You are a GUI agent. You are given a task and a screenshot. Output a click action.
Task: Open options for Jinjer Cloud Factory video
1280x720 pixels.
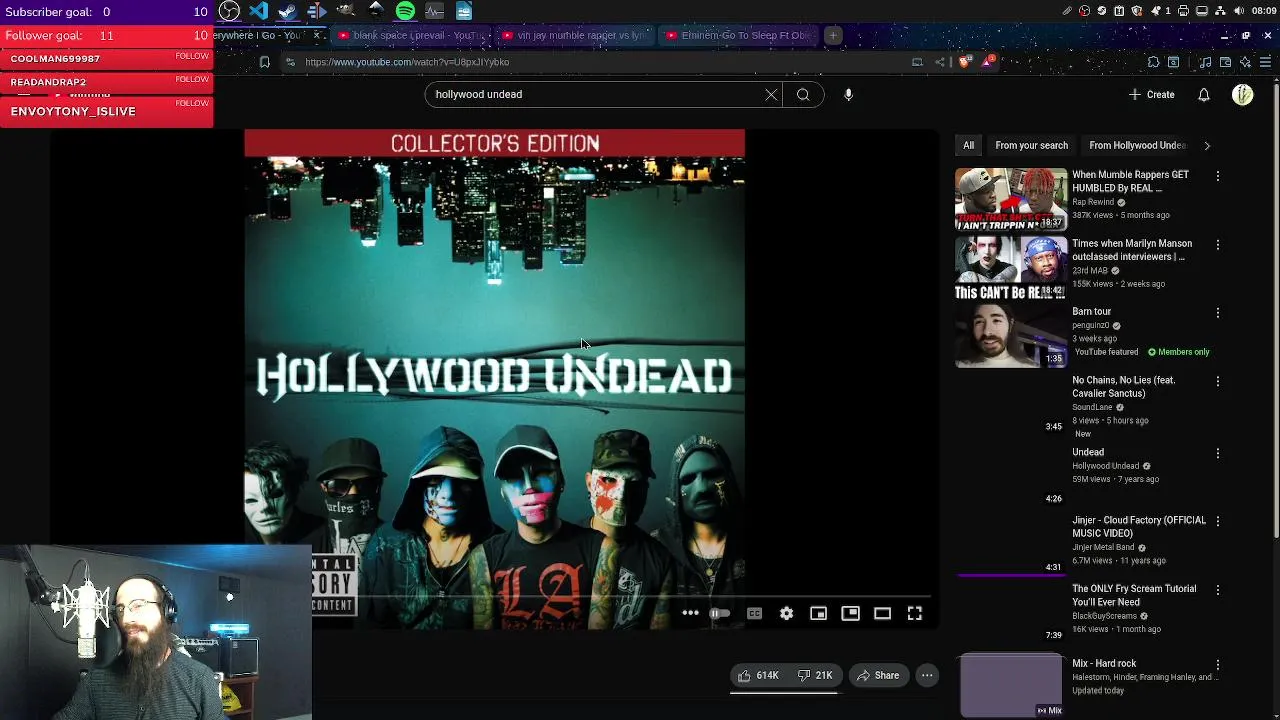(1217, 522)
